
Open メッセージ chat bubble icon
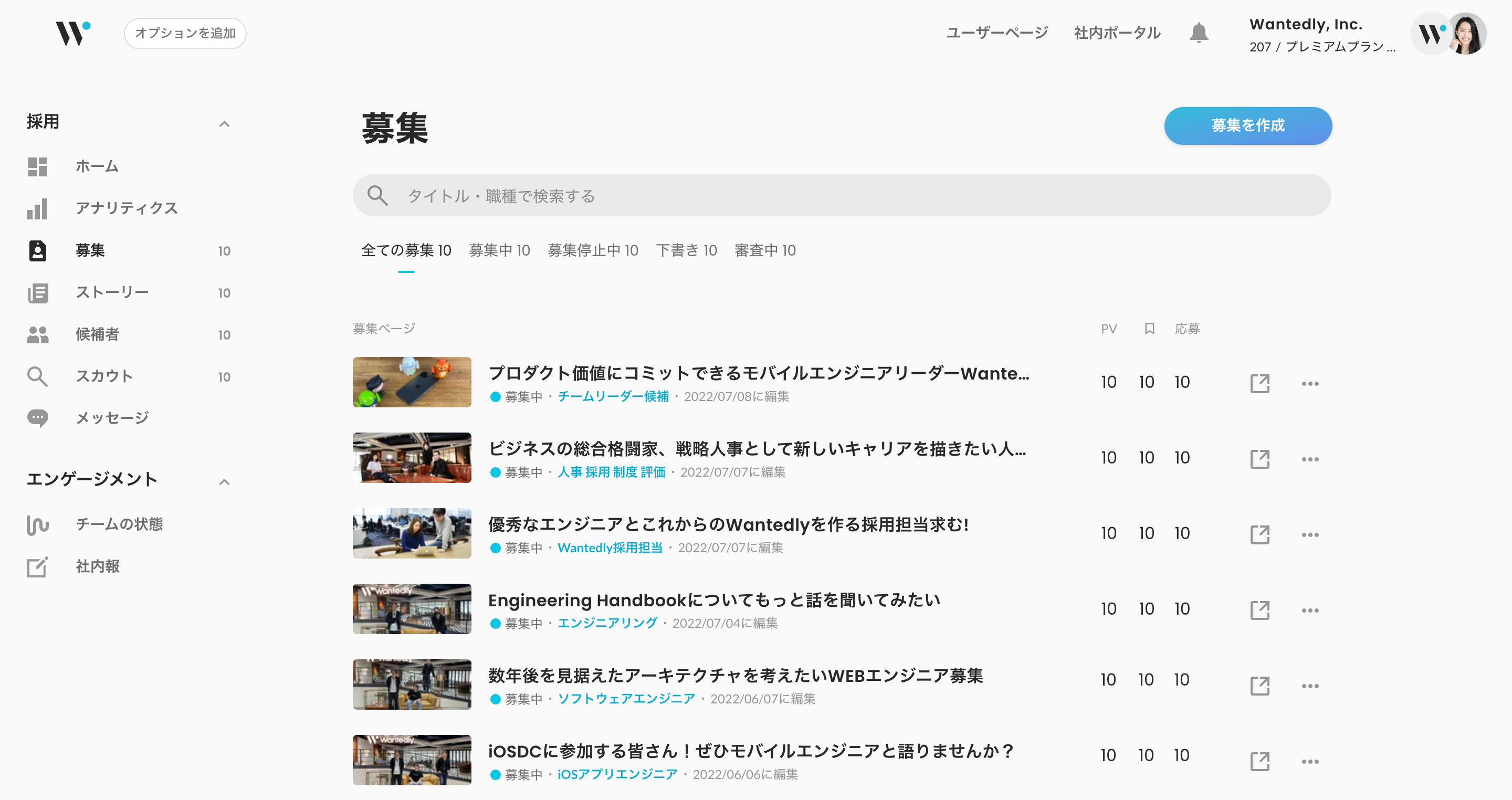(38, 418)
